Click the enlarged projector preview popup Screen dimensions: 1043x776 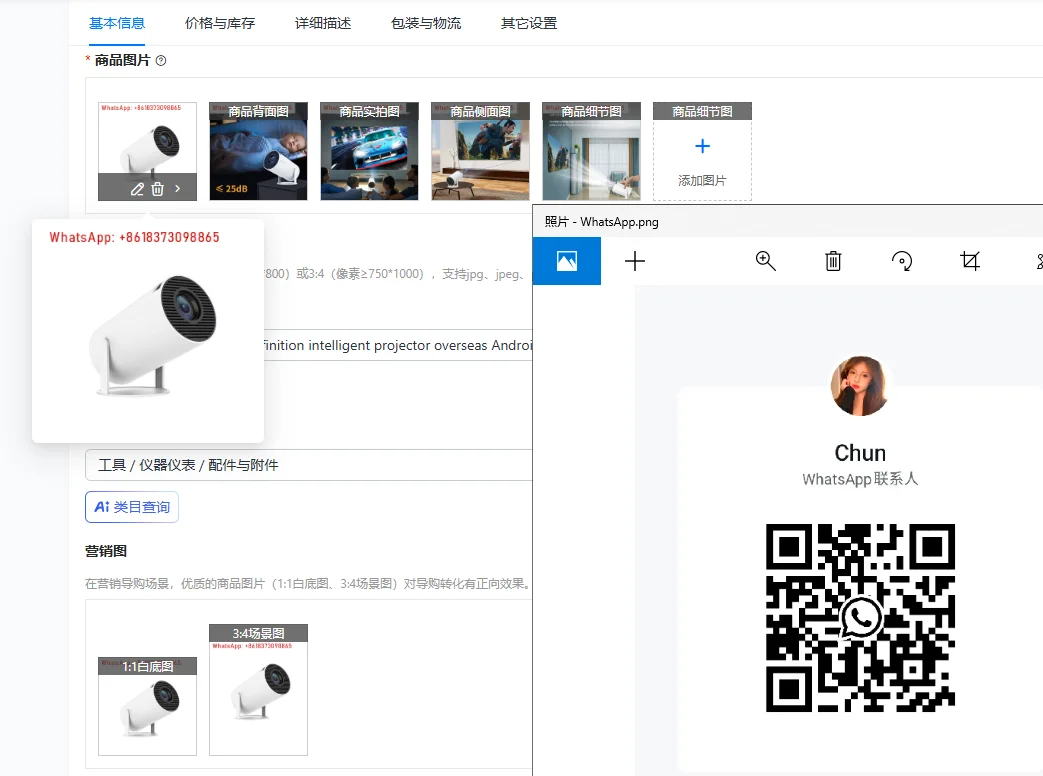[x=148, y=331]
